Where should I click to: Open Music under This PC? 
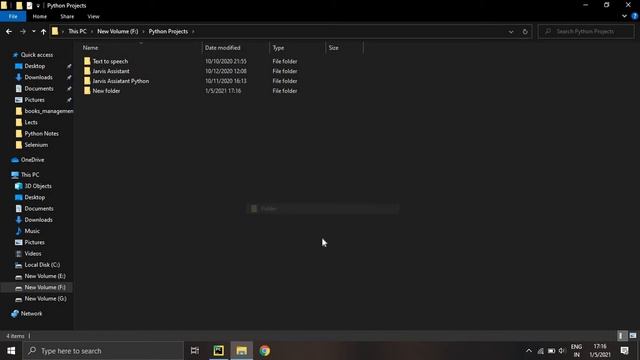32,231
